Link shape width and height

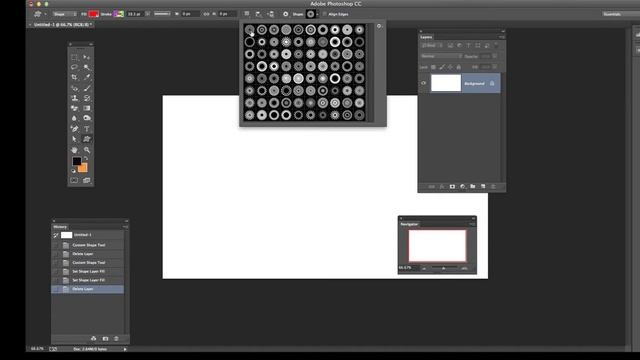pos(207,14)
